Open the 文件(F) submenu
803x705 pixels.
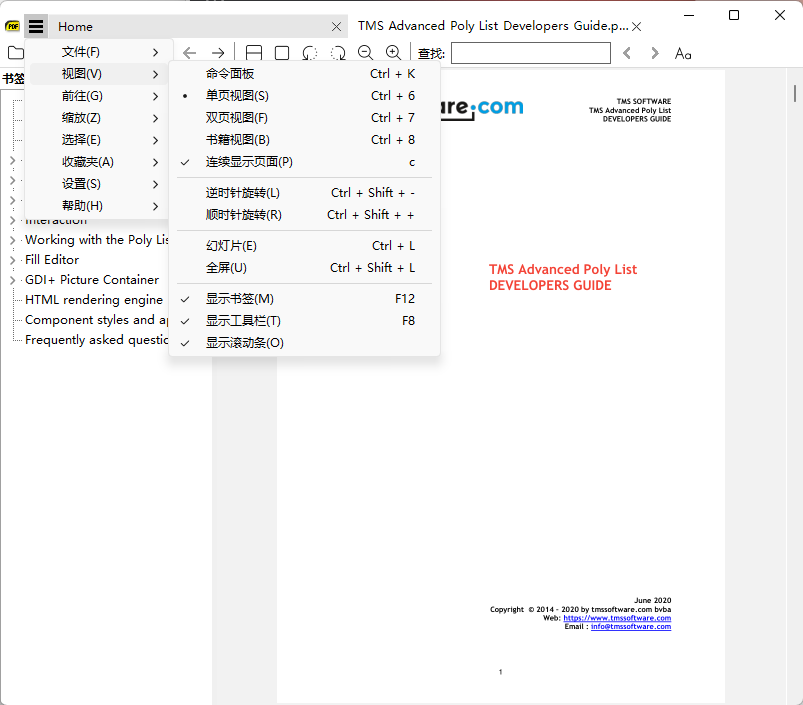(x=99, y=52)
